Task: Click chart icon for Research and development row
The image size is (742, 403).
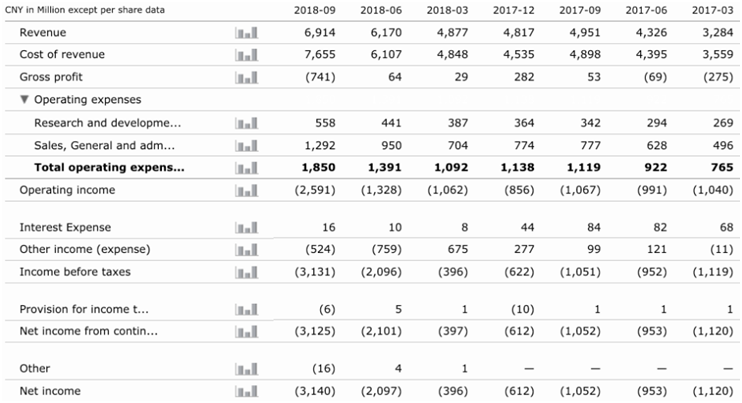Action: pyautogui.click(x=246, y=123)
